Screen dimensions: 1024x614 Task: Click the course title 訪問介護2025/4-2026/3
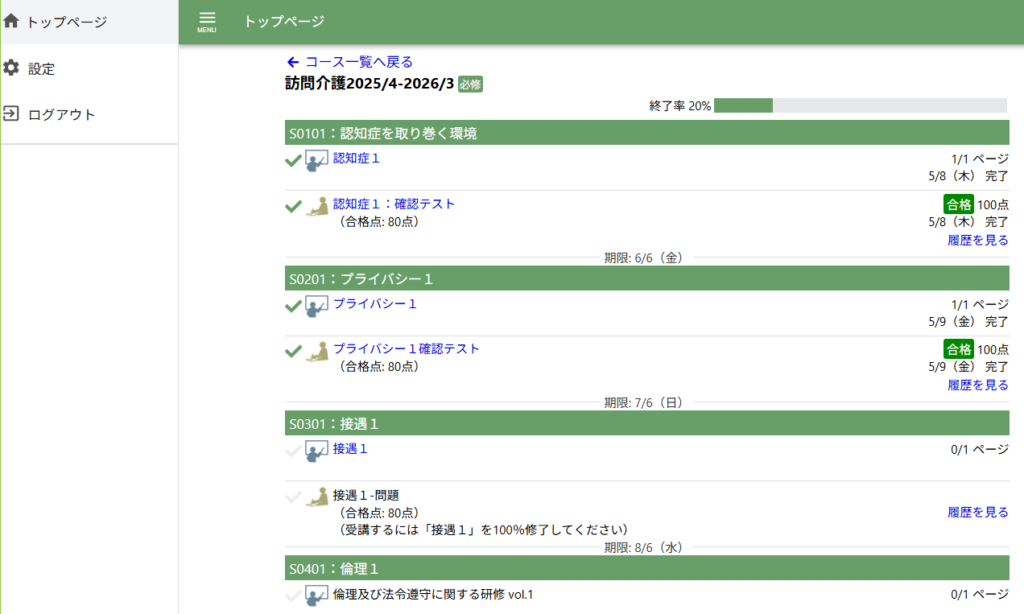coord(370,84)
